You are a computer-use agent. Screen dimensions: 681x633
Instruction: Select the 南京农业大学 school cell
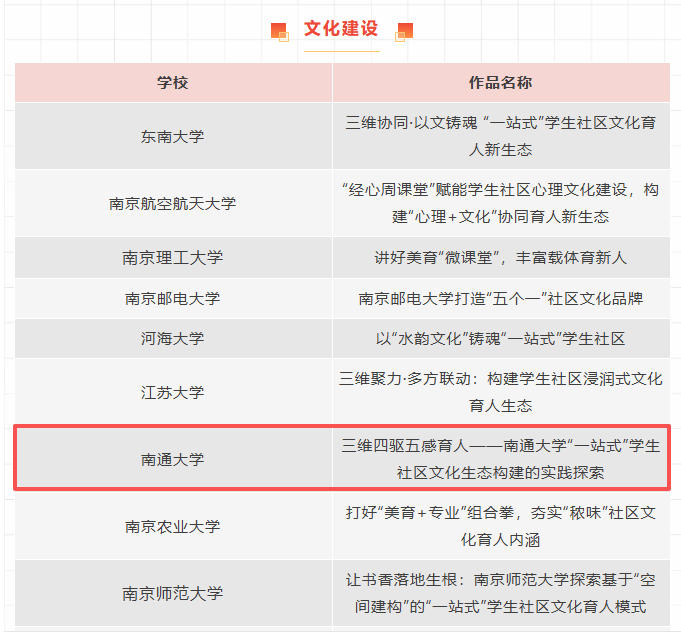click(x=173, y=526)
